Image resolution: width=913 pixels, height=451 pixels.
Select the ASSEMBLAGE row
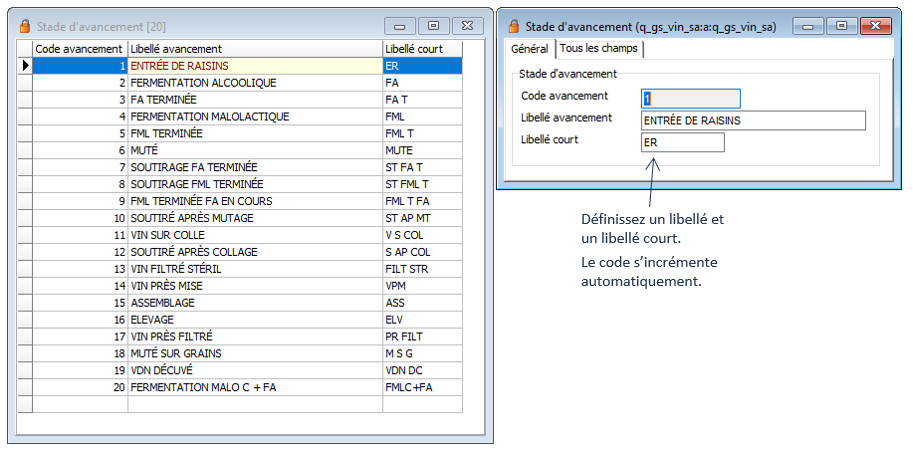[163, 302]
